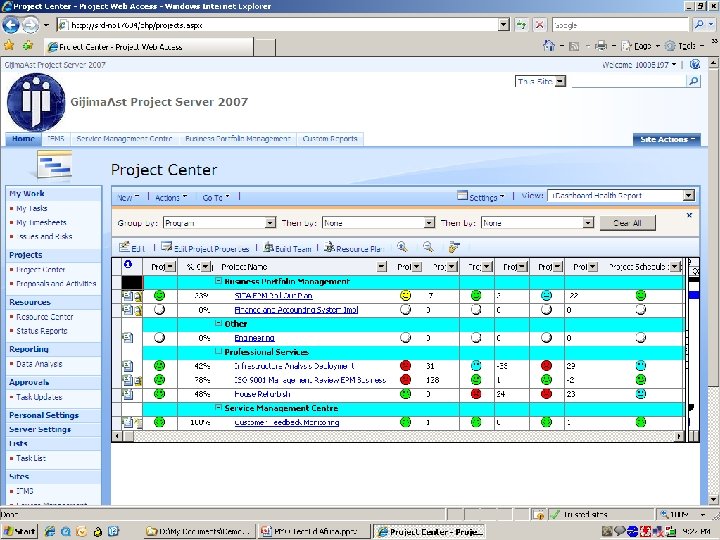This screenshot has width=720, height=540.
Task: Click the Project Center Gantt logo image
Action: coord(55,164)
